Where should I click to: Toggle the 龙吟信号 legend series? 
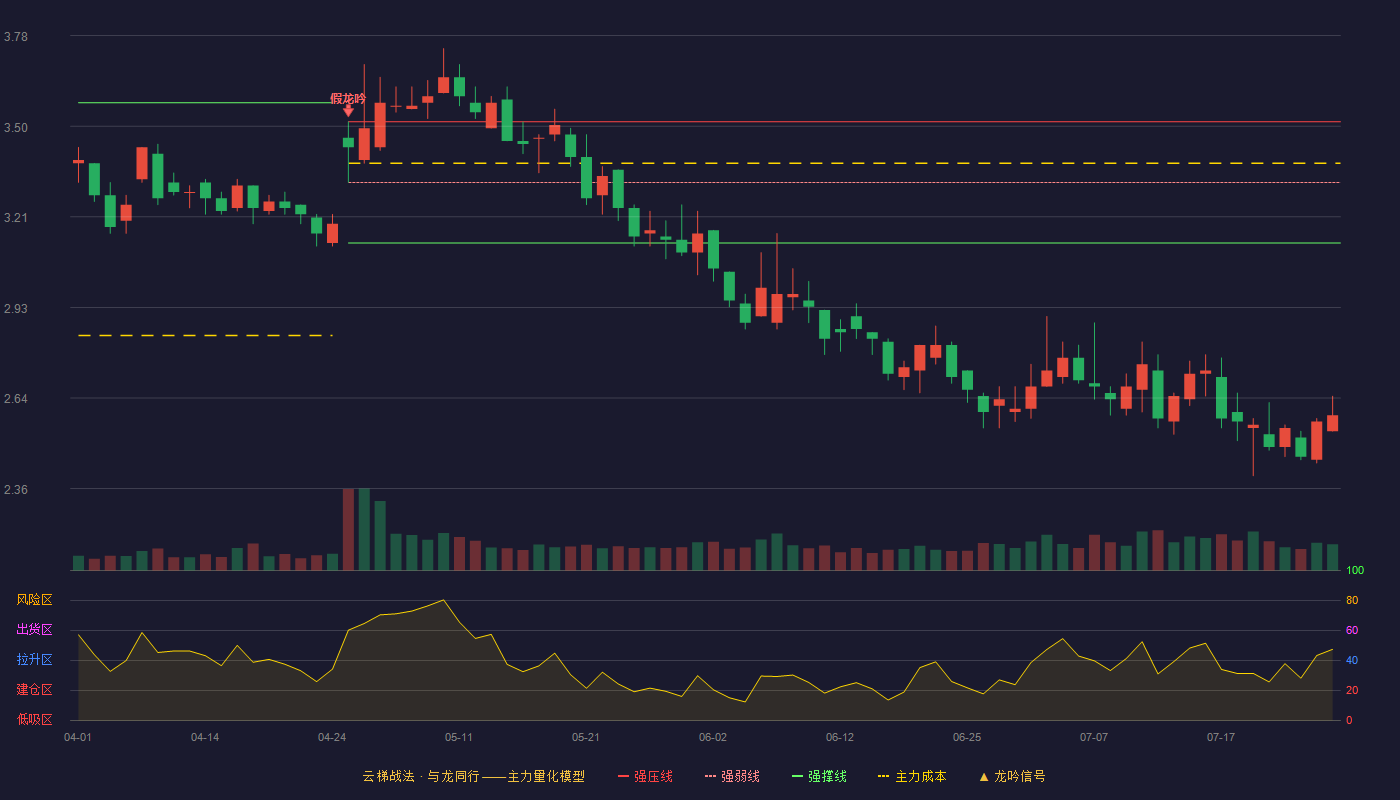pyautogui.click(x=1012, y=776)
